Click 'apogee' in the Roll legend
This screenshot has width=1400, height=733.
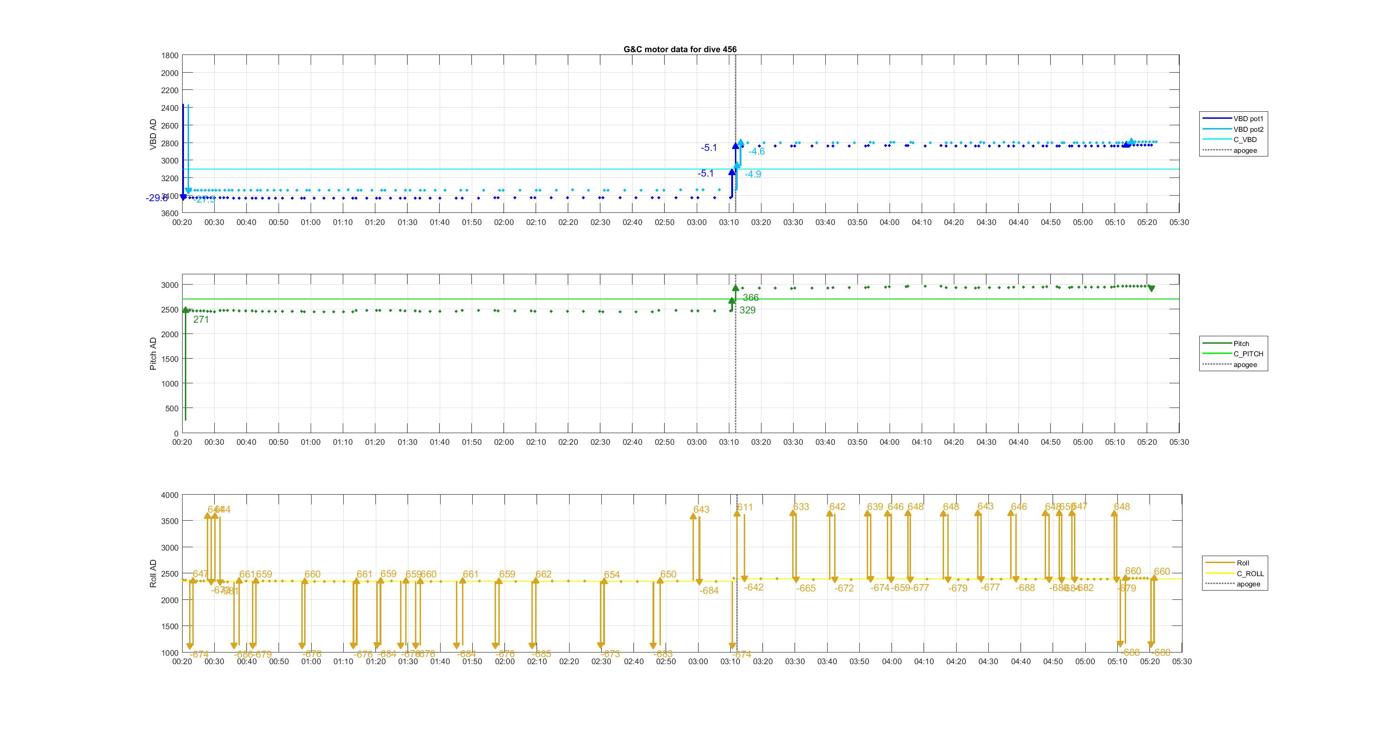pyautogui.click(x=1235, y=584)
